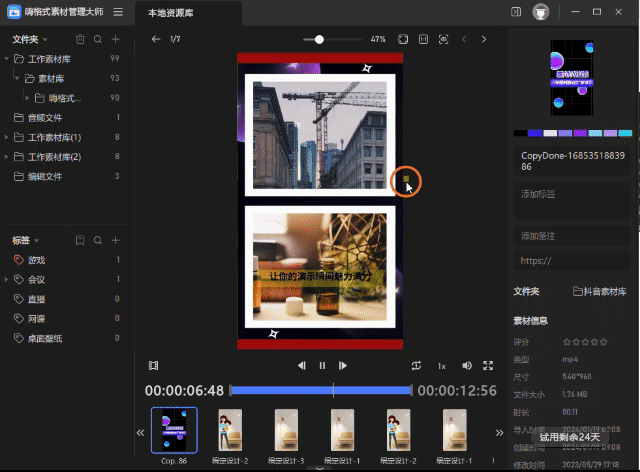Screen dimensions: 640x472
Task: Enter fullscreen video preview
Action: point(488,365)
